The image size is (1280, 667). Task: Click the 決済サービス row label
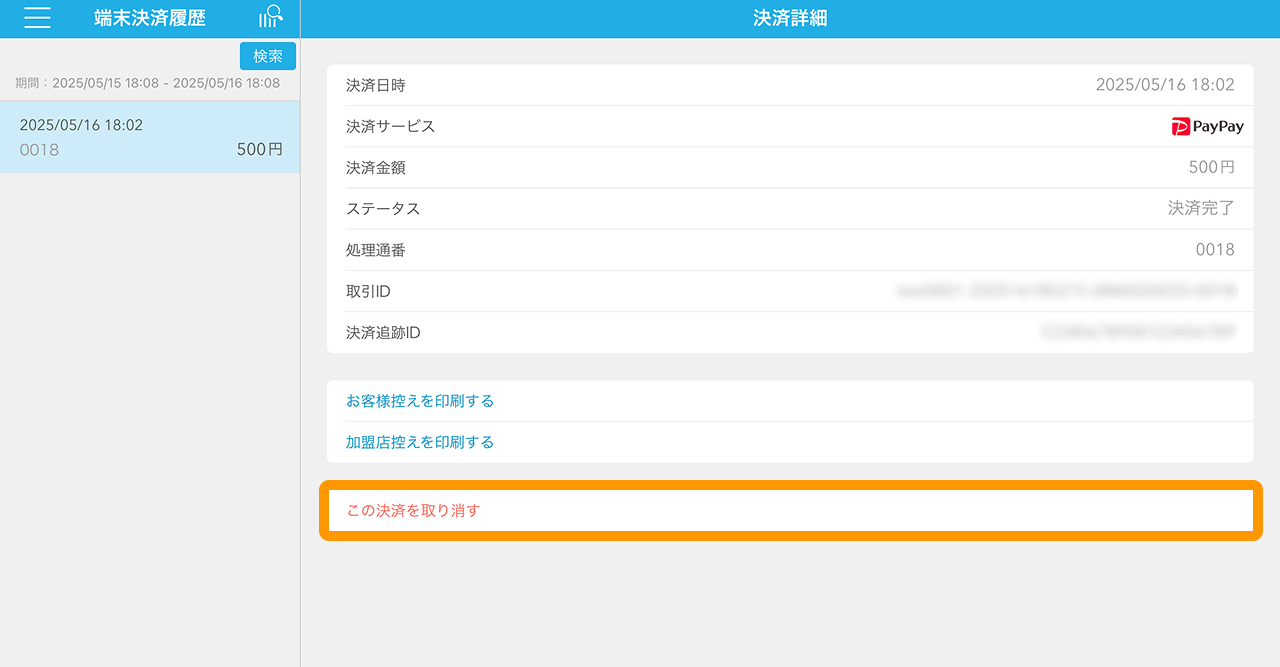tap(390, 127)
